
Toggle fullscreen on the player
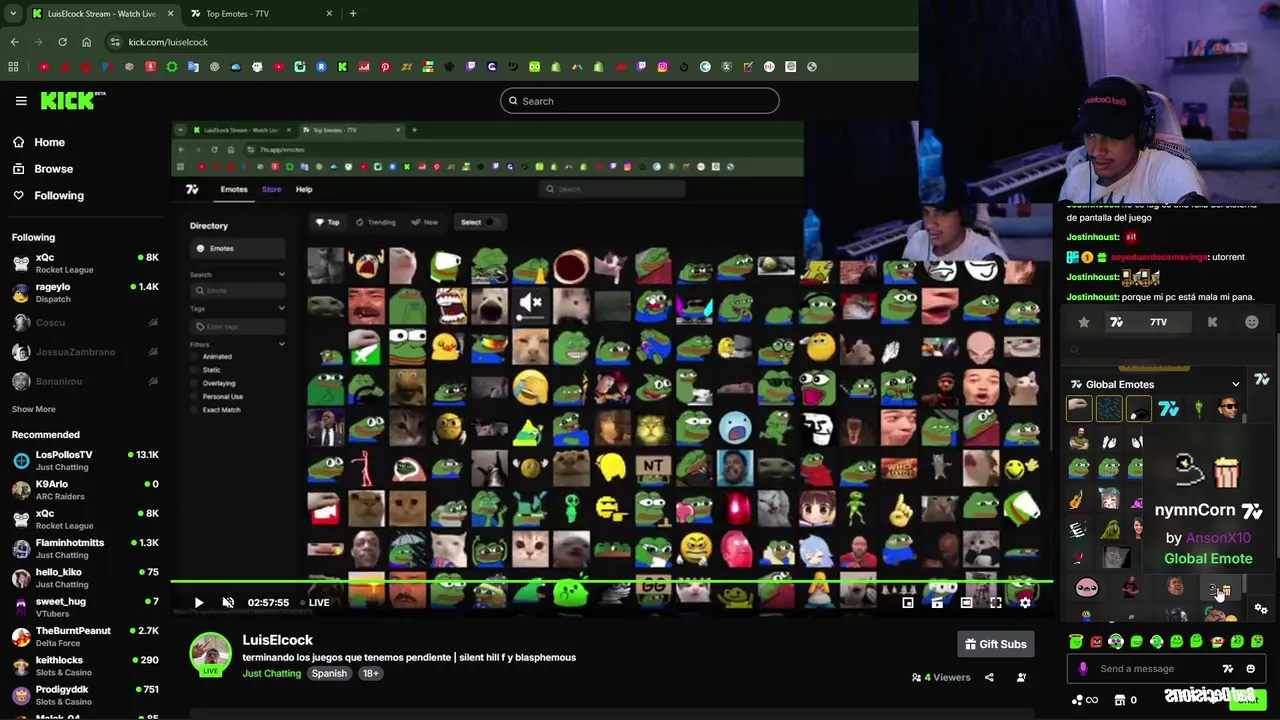coord(996,602)
